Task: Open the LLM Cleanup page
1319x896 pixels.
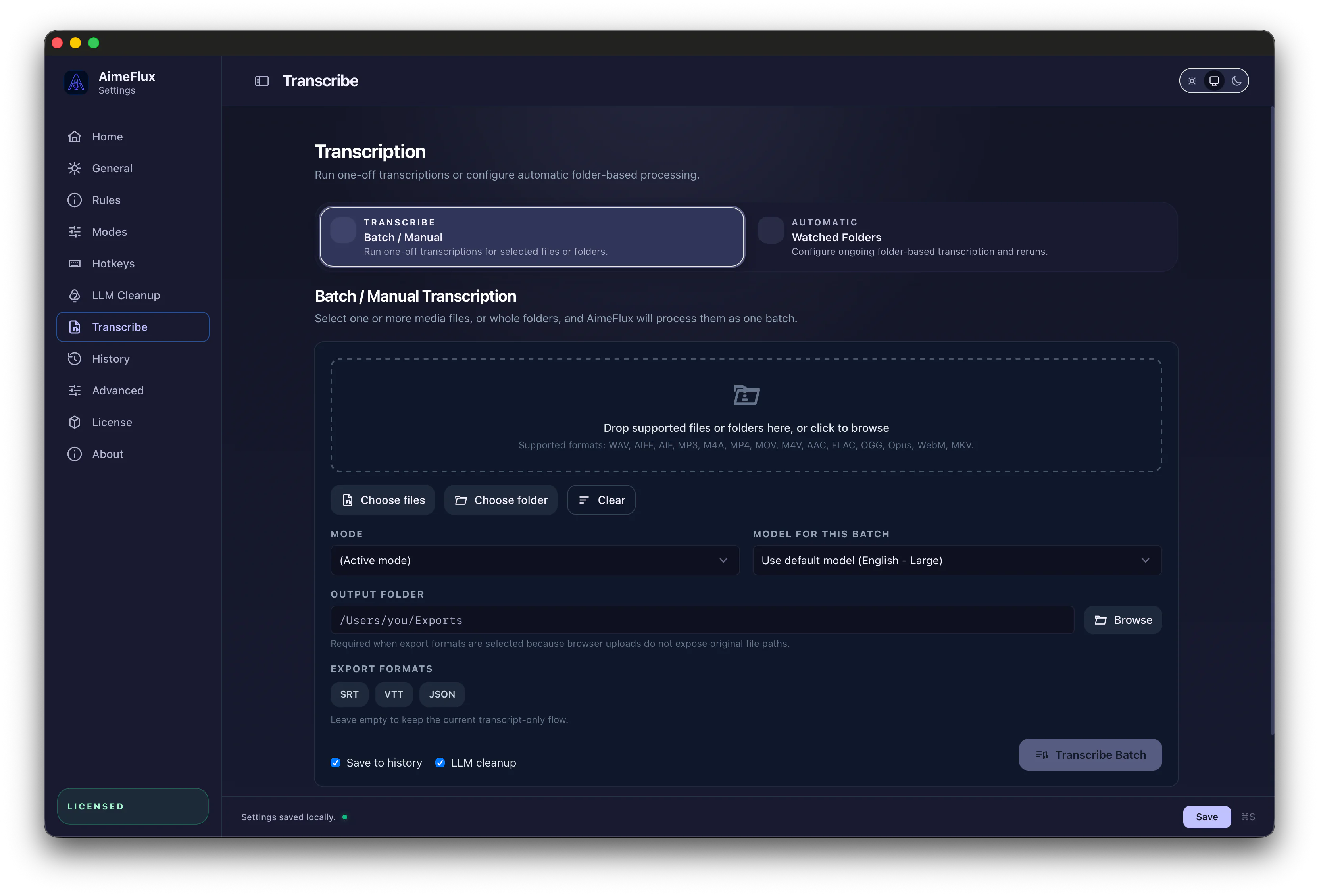Action: [133, 296]
